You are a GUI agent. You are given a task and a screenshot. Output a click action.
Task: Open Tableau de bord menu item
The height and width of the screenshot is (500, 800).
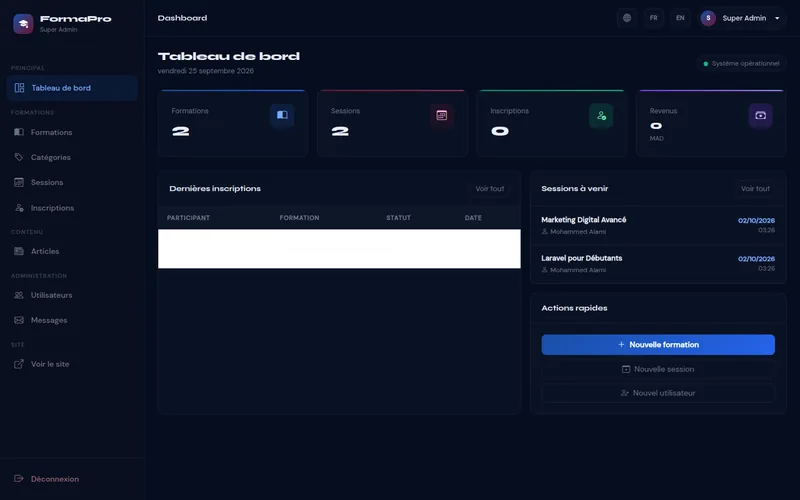tap(72, 88)
